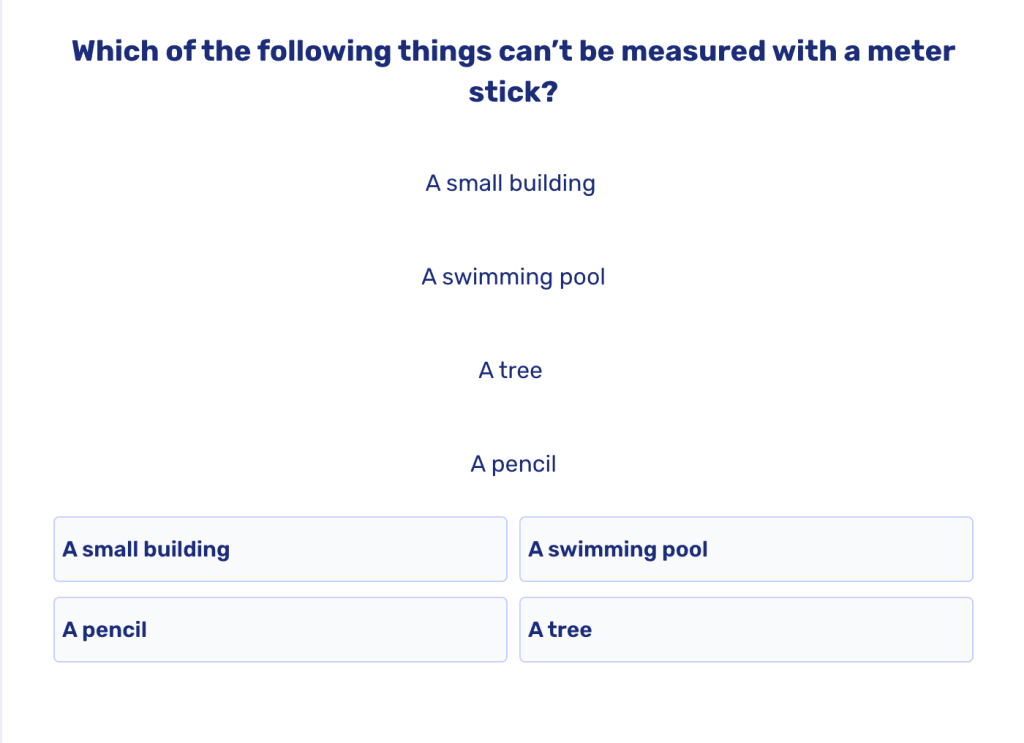
Task: Select the "A swimming pool" option text
Action: [x=513, y=277]
